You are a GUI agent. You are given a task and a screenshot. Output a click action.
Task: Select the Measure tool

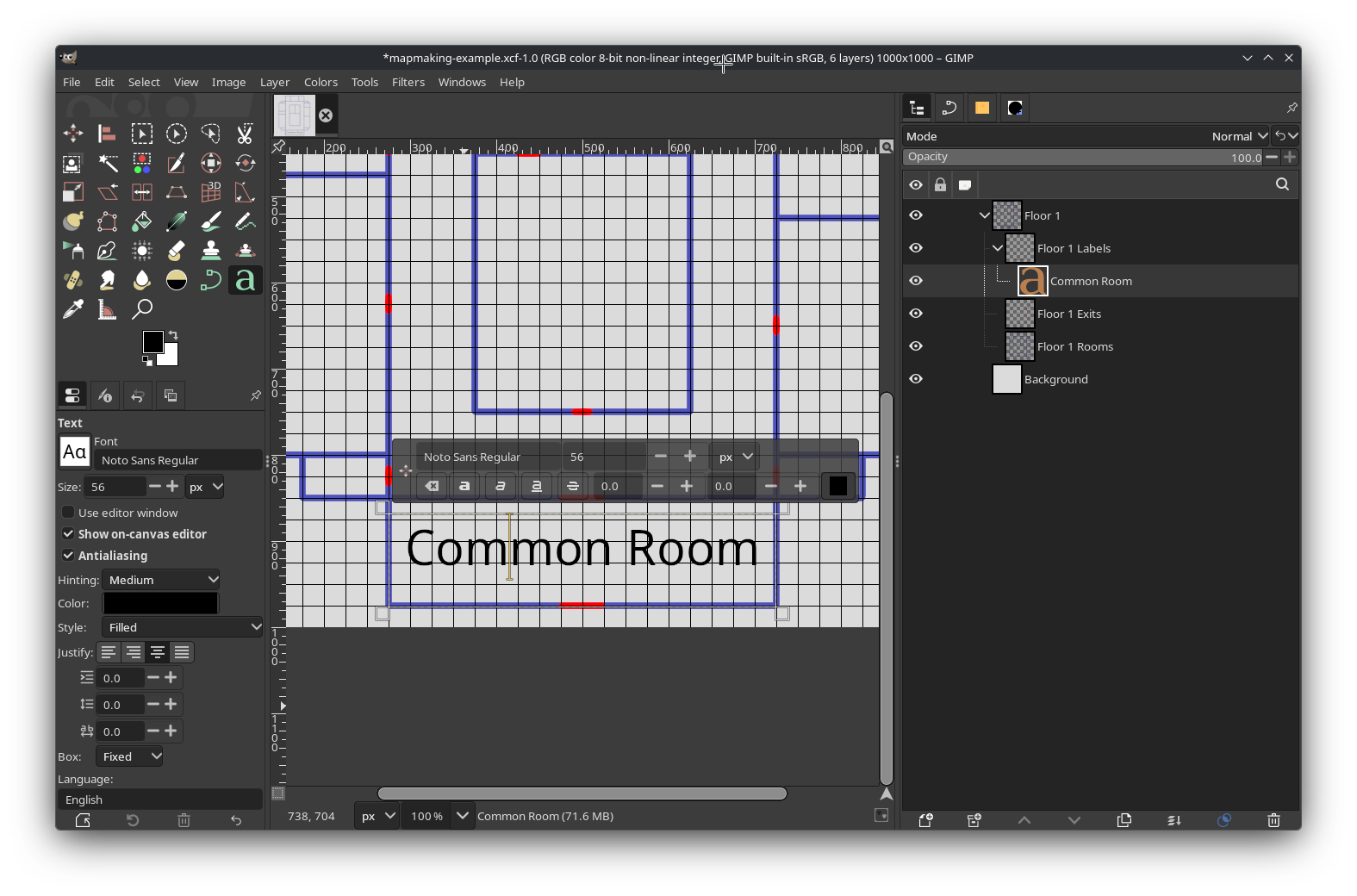[x=108, y=309]
